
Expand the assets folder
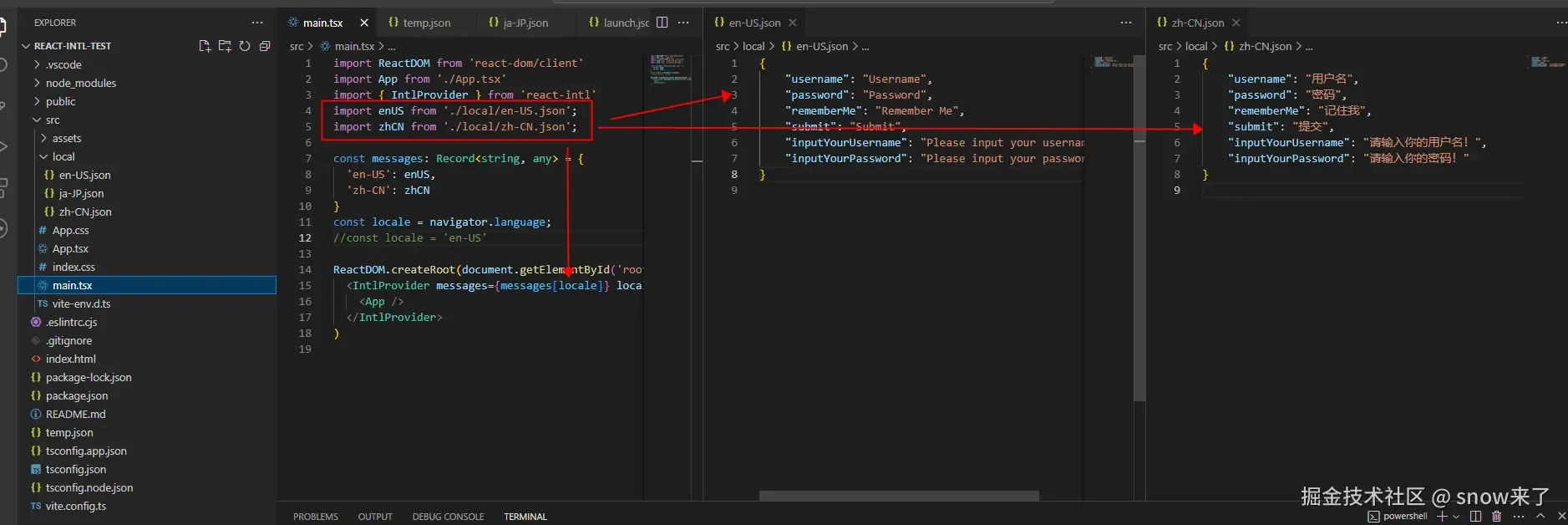point(147,138)
